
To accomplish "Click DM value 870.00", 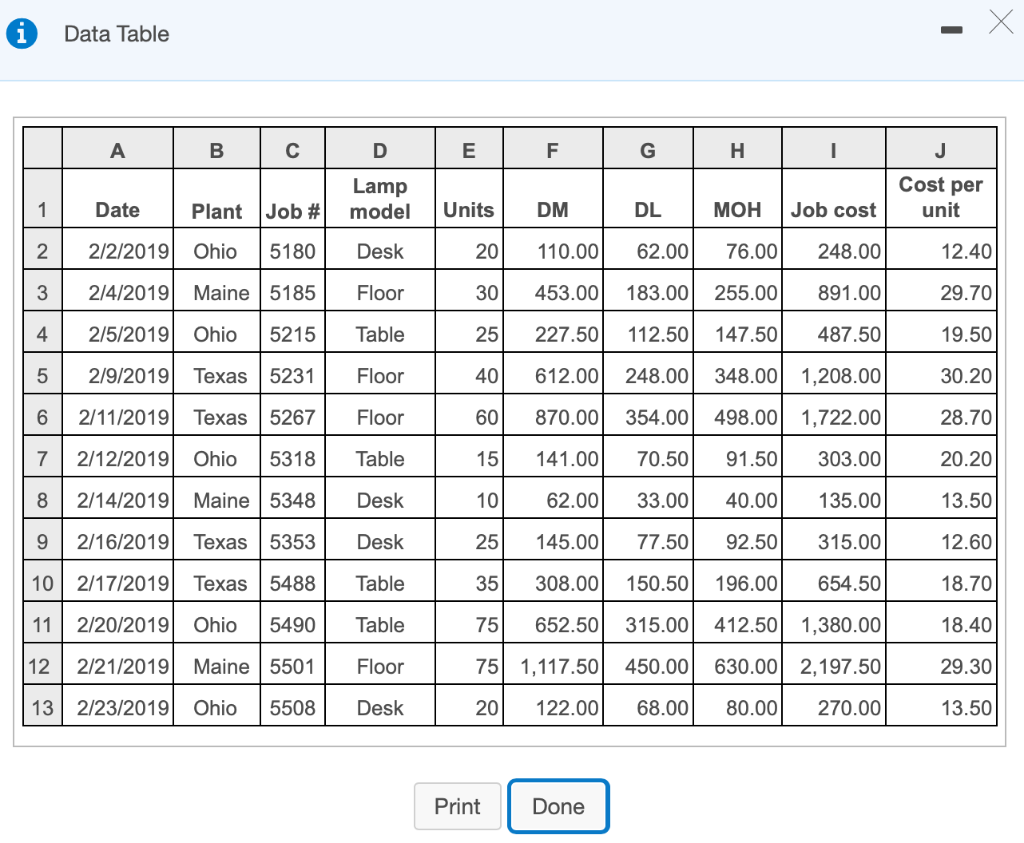I will [552, 415].
